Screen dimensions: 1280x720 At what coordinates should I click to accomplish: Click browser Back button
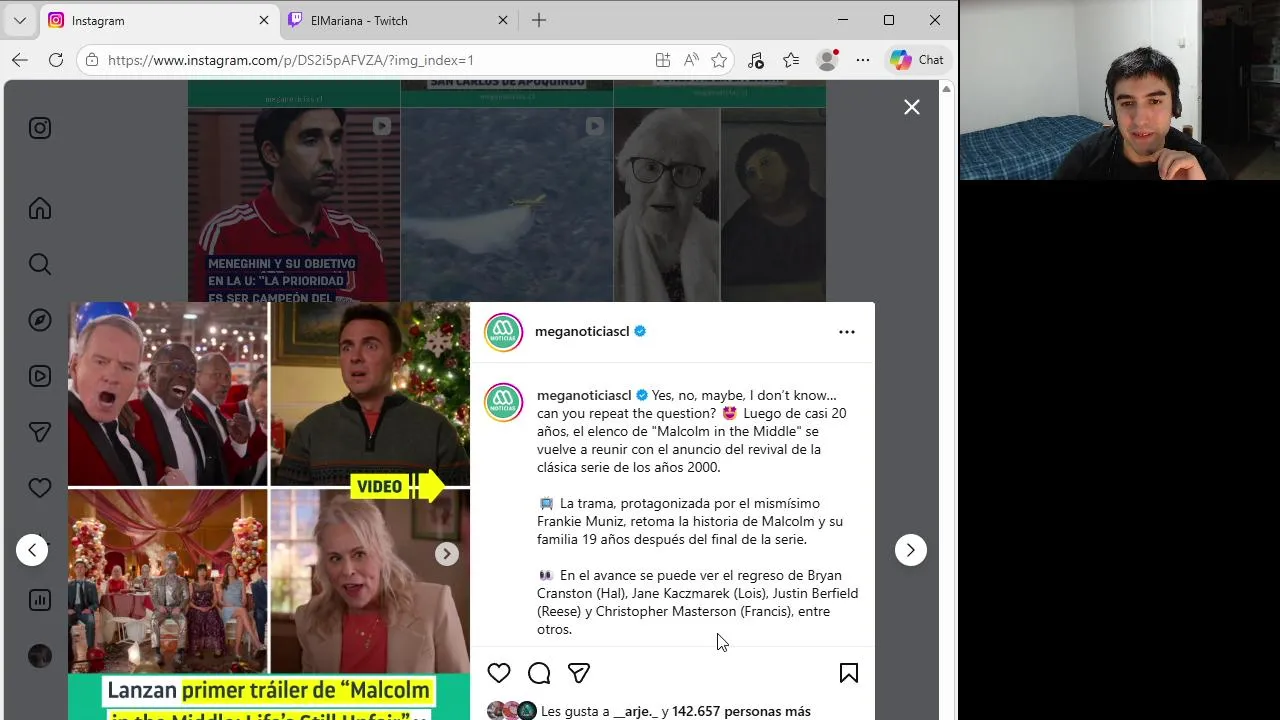[x=20, y=60]
